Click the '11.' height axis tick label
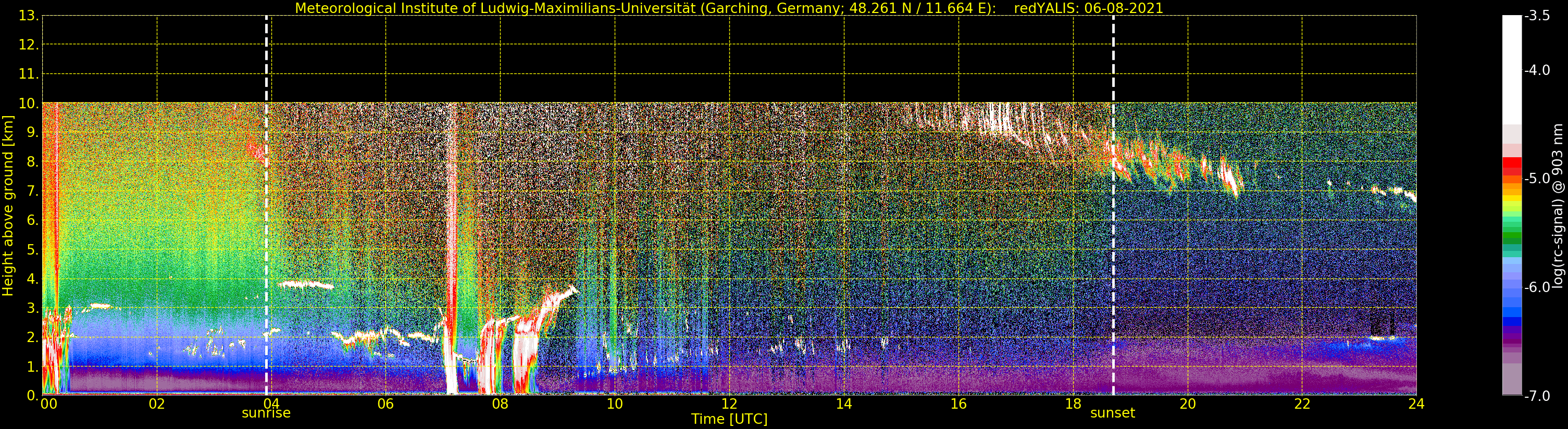The image size is (1568, 429). point(29,74)
